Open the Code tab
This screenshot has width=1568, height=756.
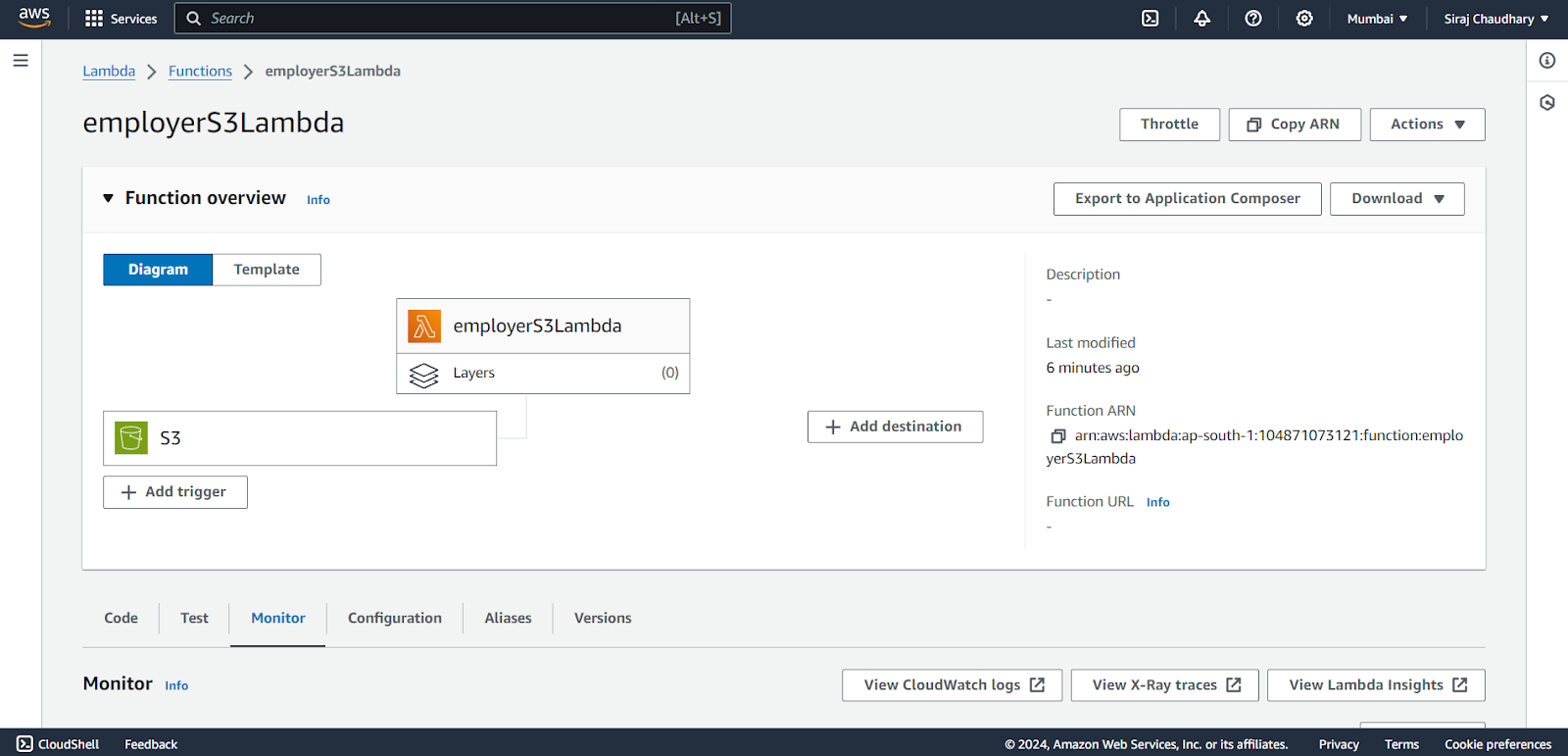tap(122, 619)
